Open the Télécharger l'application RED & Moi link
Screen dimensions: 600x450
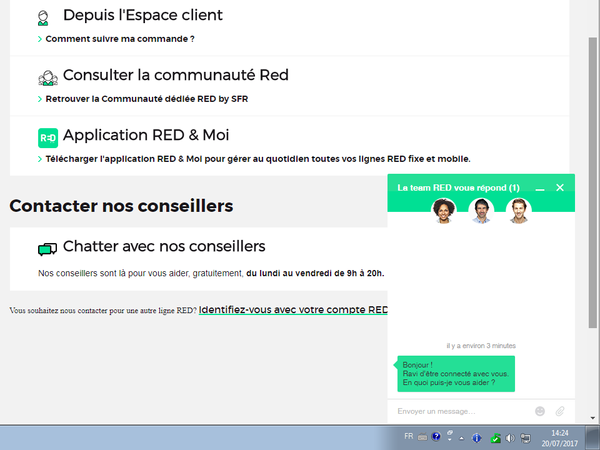coord(258,159)
